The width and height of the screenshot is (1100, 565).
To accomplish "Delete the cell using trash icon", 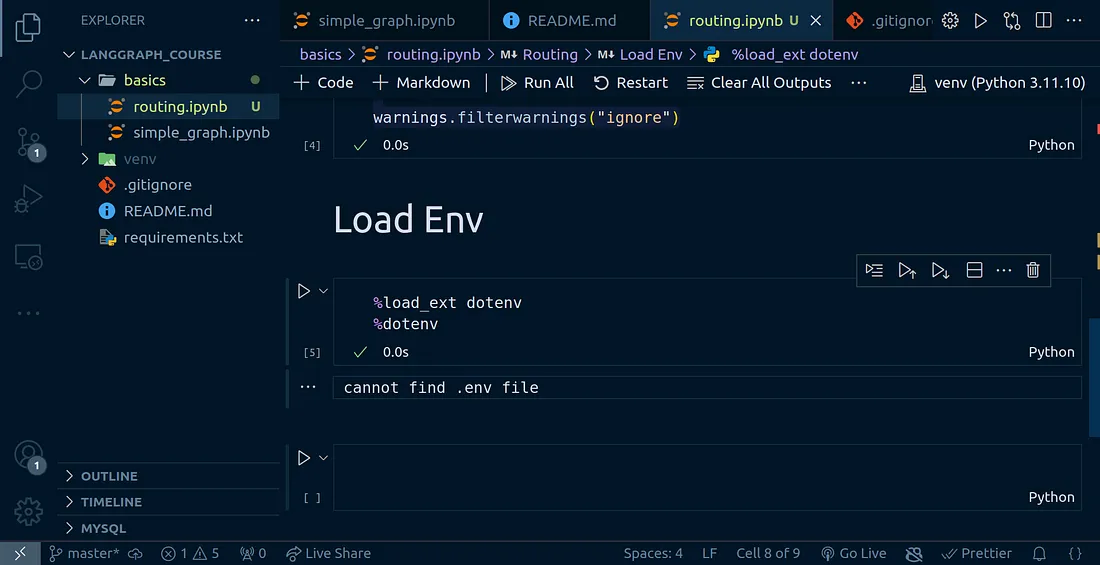I will pos(1033,270).
